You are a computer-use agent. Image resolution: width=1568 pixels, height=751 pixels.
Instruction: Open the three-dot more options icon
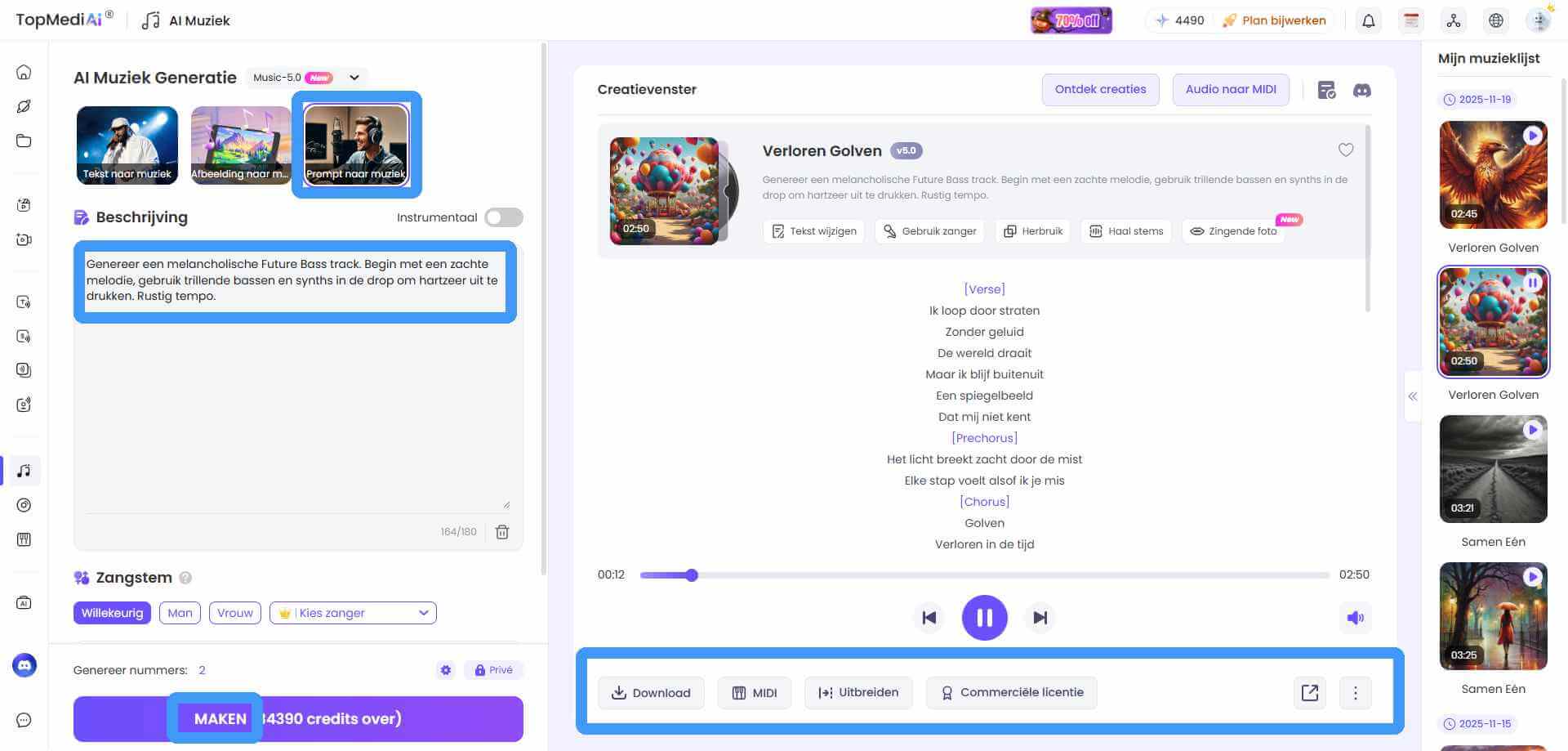(1355, 692)
